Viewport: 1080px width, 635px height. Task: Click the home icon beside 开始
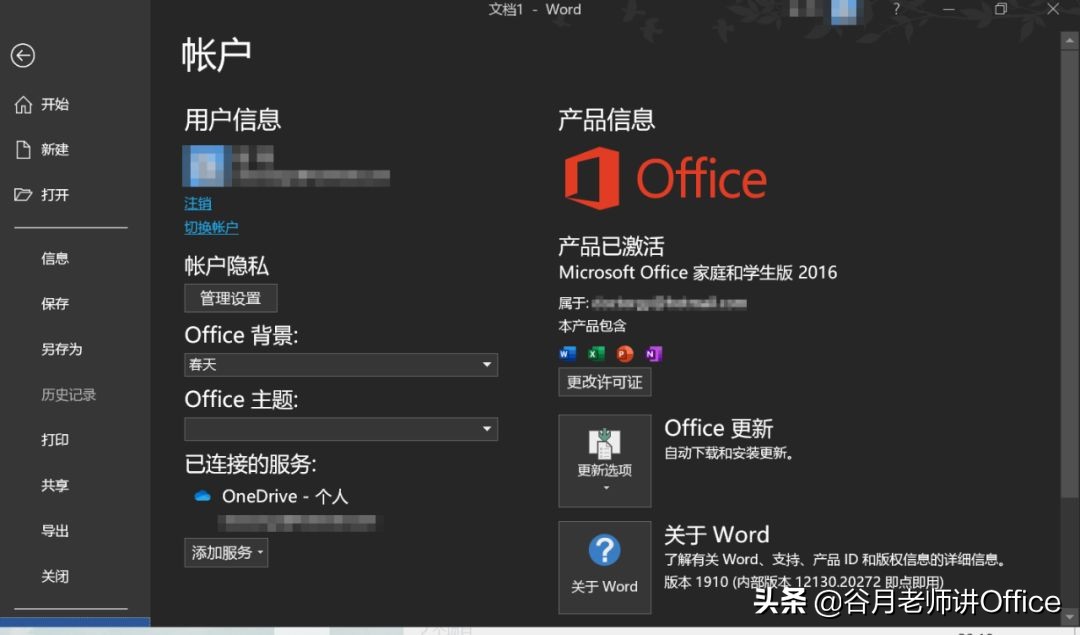point(23,105)
